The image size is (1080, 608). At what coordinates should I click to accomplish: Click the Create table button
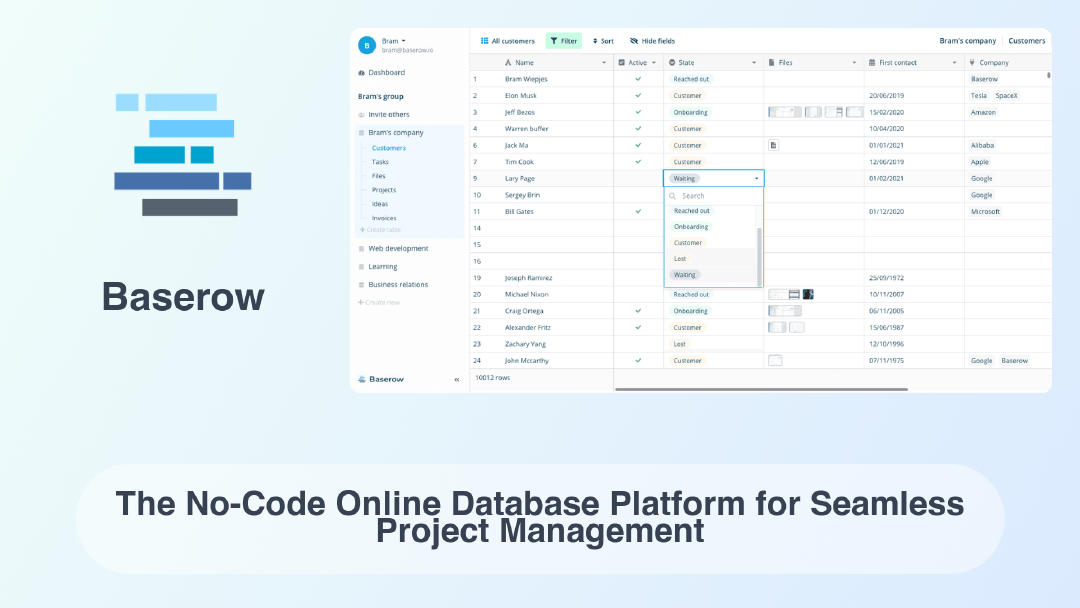tap(383, 229)
